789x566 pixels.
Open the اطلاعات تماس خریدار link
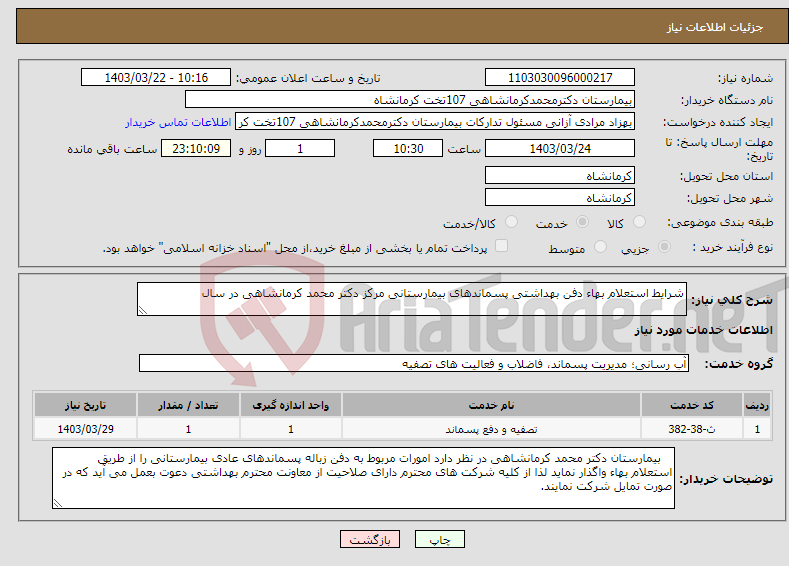click(178, 122)
